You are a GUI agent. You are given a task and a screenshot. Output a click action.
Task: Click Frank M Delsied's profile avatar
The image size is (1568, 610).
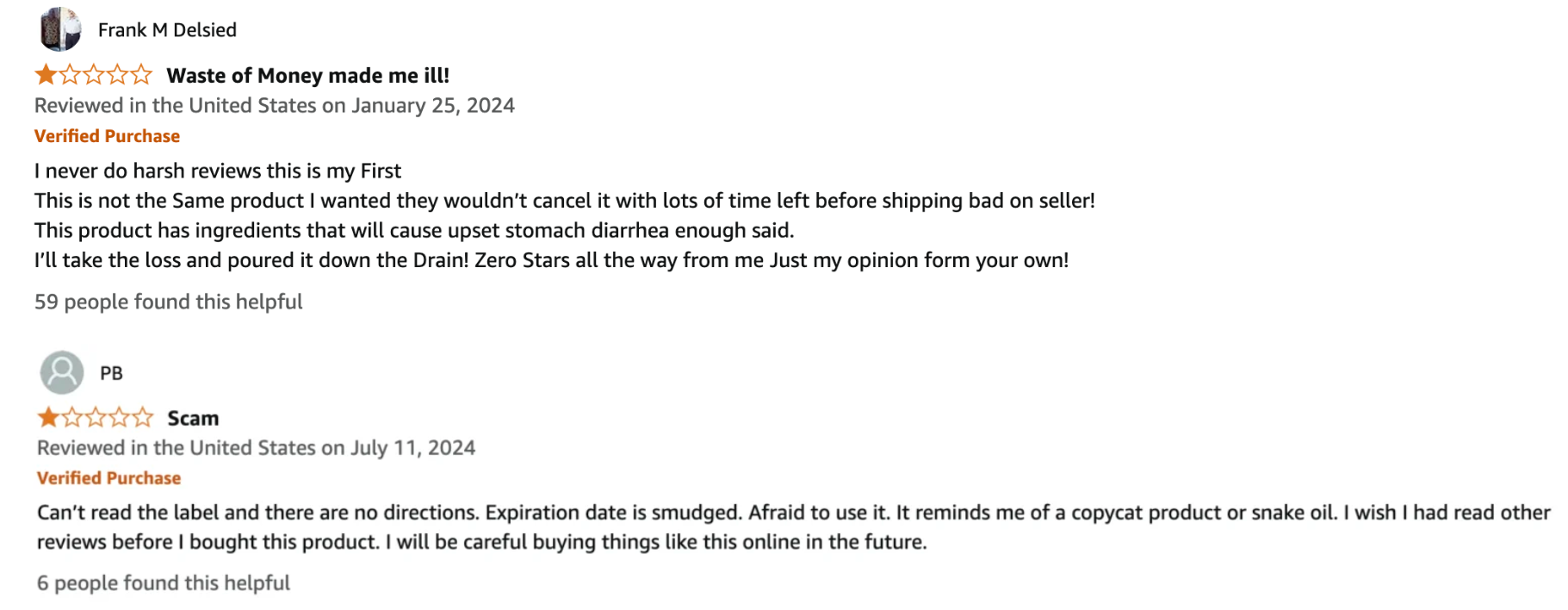click(x=60, y=29)
